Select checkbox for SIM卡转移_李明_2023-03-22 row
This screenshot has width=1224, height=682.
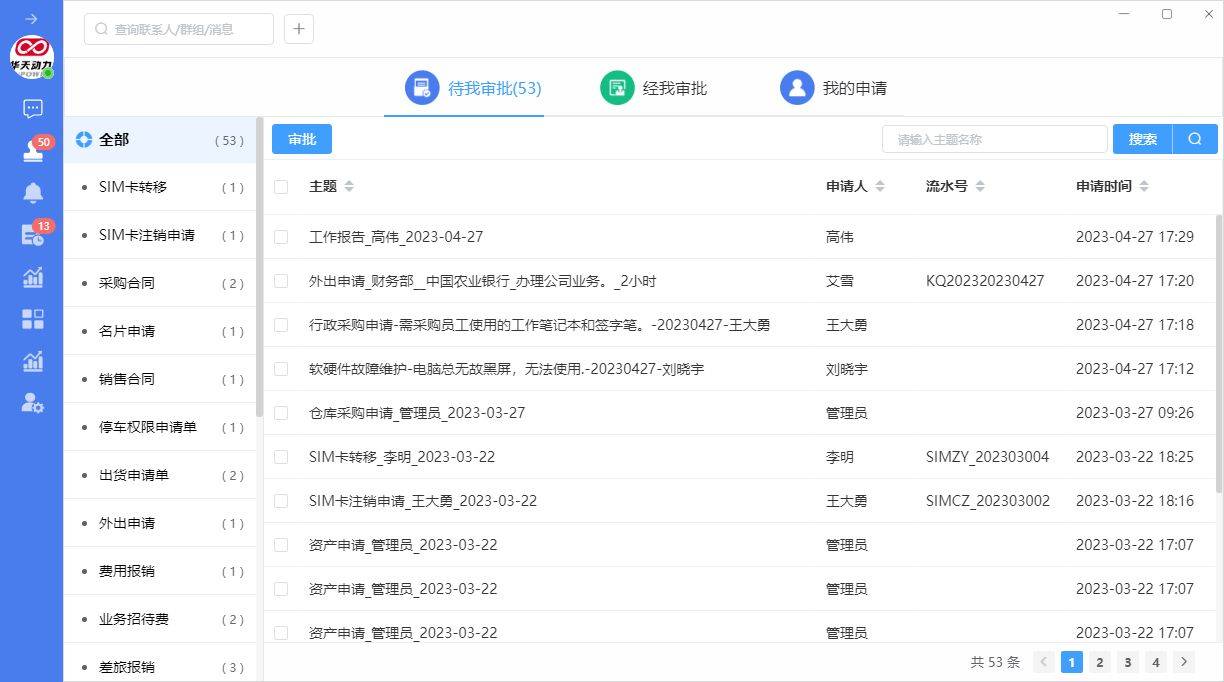[x=281, y=457]
